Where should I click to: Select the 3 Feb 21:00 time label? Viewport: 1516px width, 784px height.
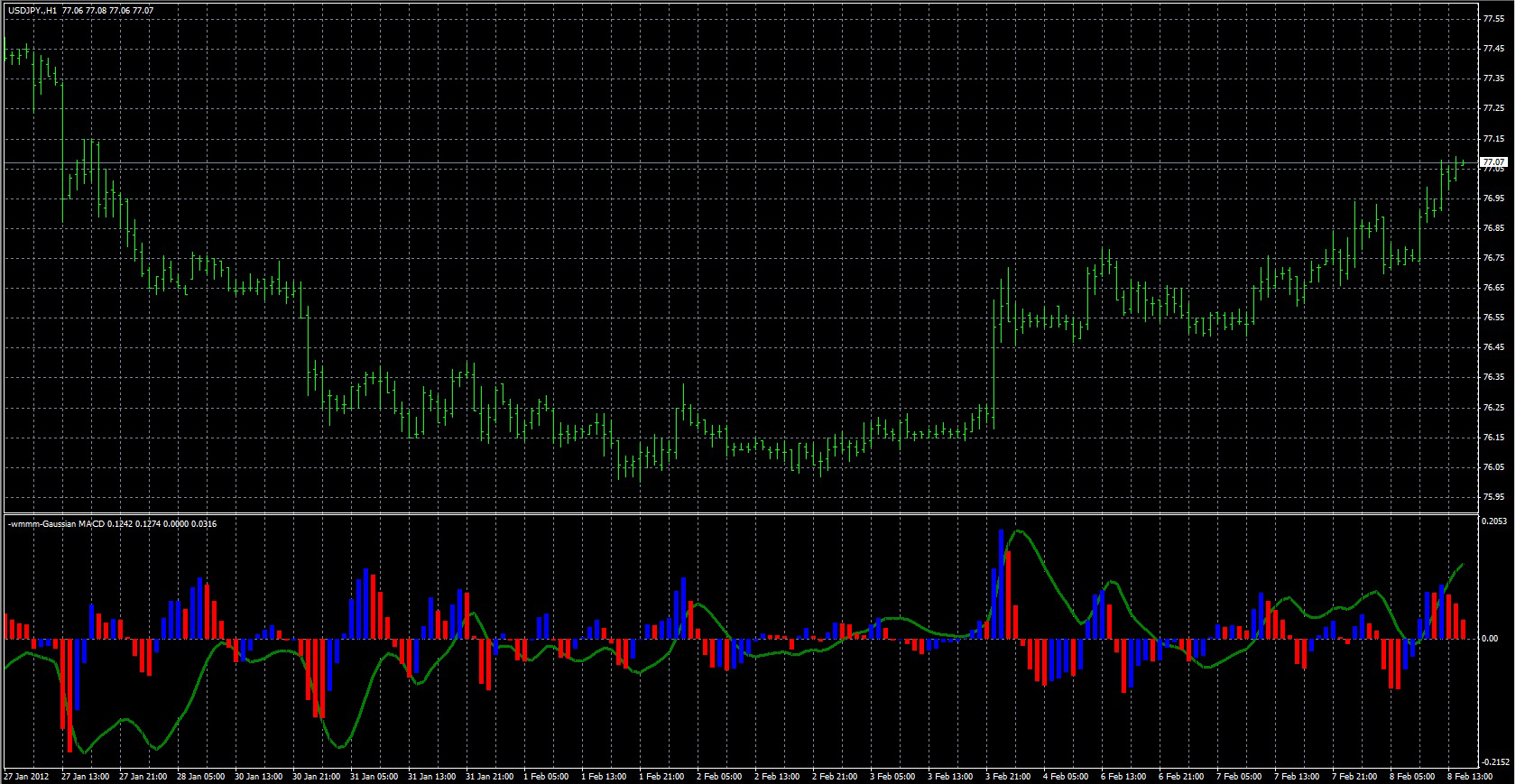point(1010,776)
